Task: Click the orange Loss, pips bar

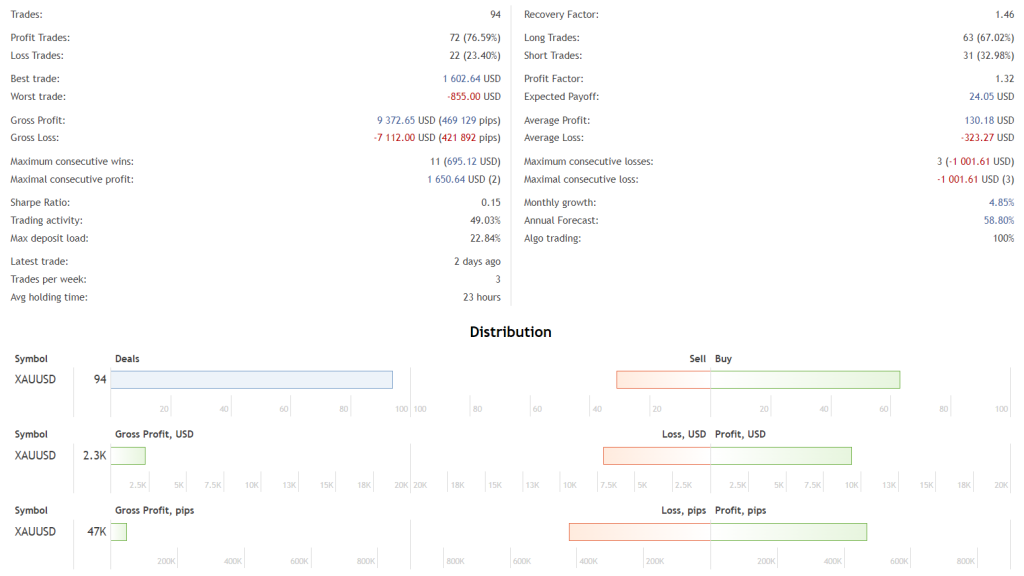Action: [x=640, y=532]
